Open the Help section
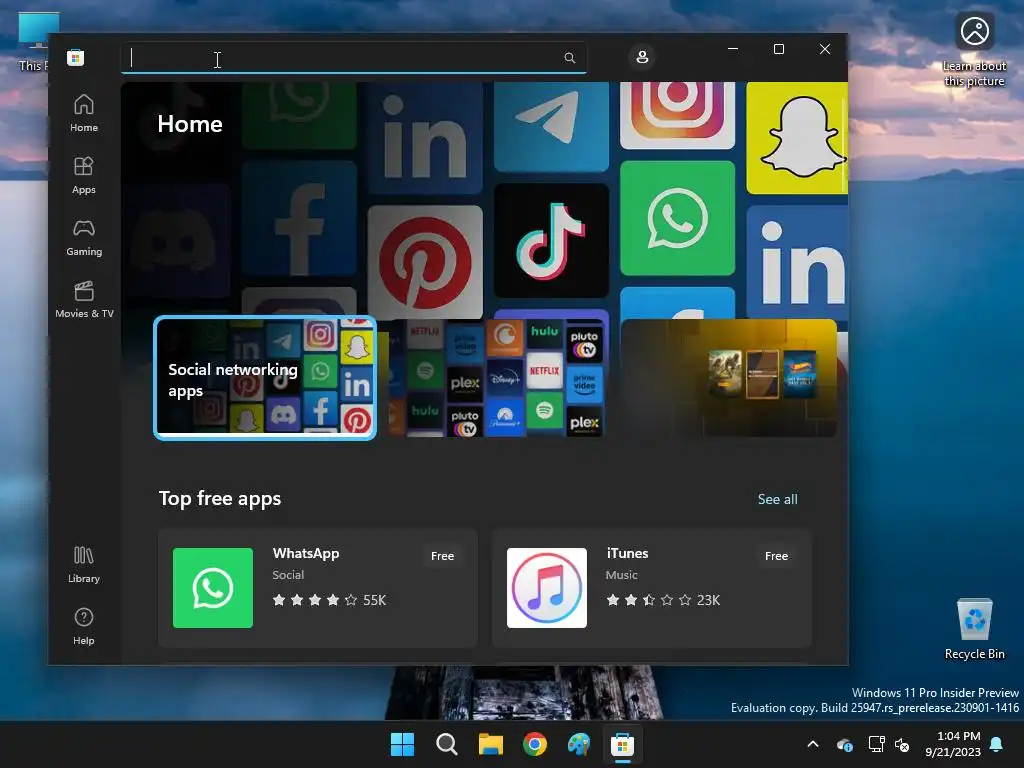1024x768 pixels. [x=84, y=627]
